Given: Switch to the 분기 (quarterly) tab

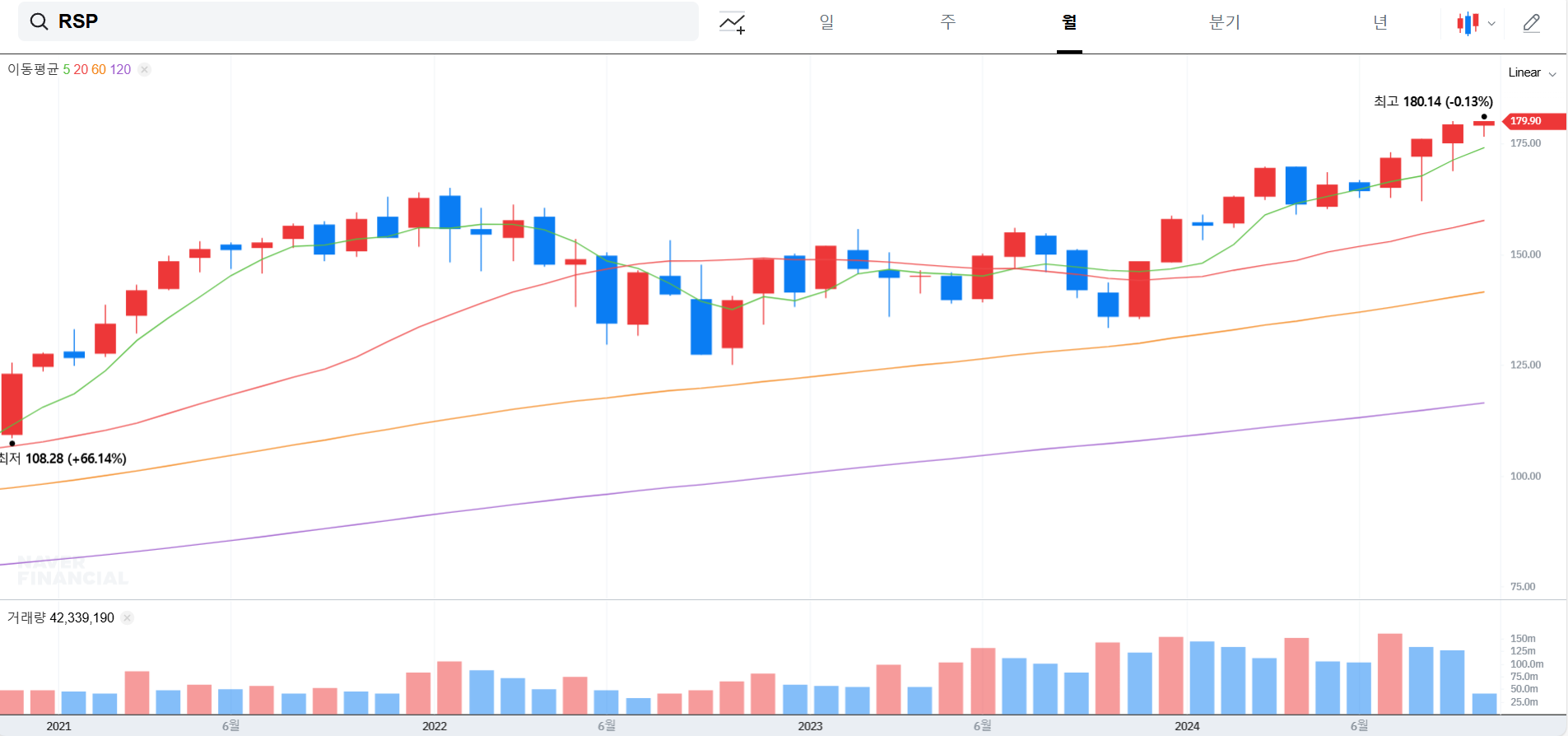Looking at the screenshot, I should (x=1225, y=22).
